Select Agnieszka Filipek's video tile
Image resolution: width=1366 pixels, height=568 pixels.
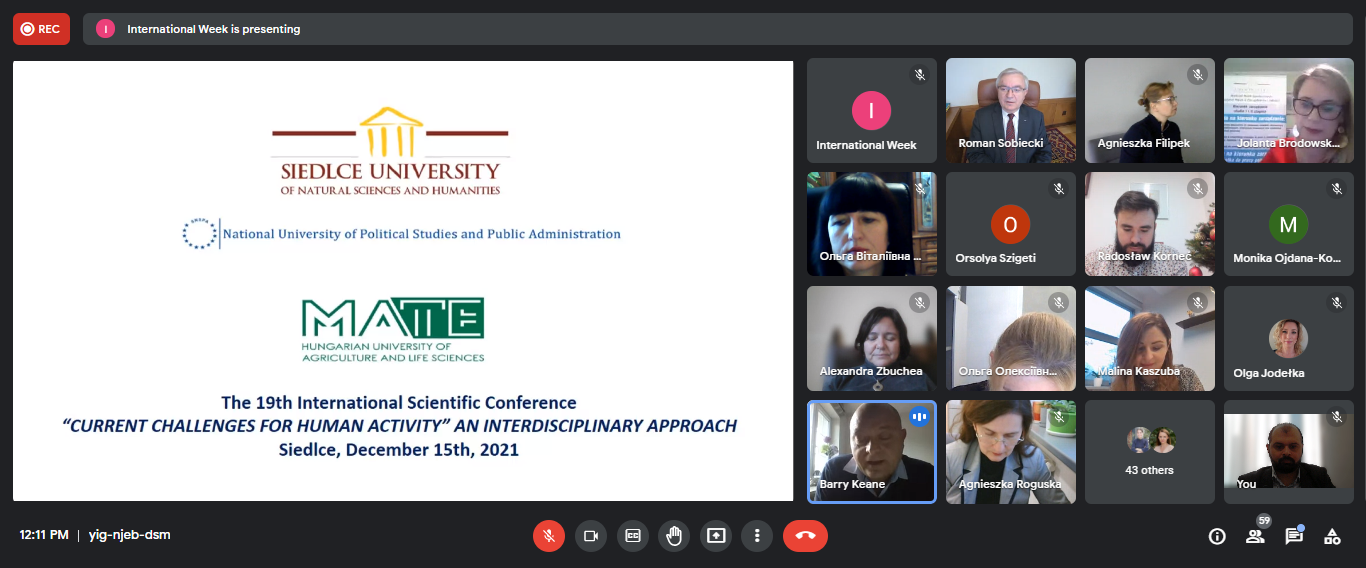[1150, 110]
